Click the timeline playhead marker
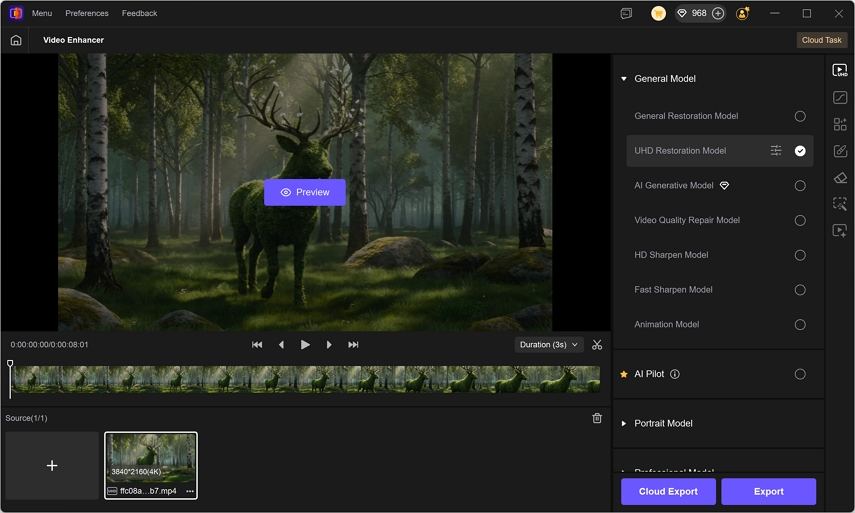855x513 pixels. 10,364
